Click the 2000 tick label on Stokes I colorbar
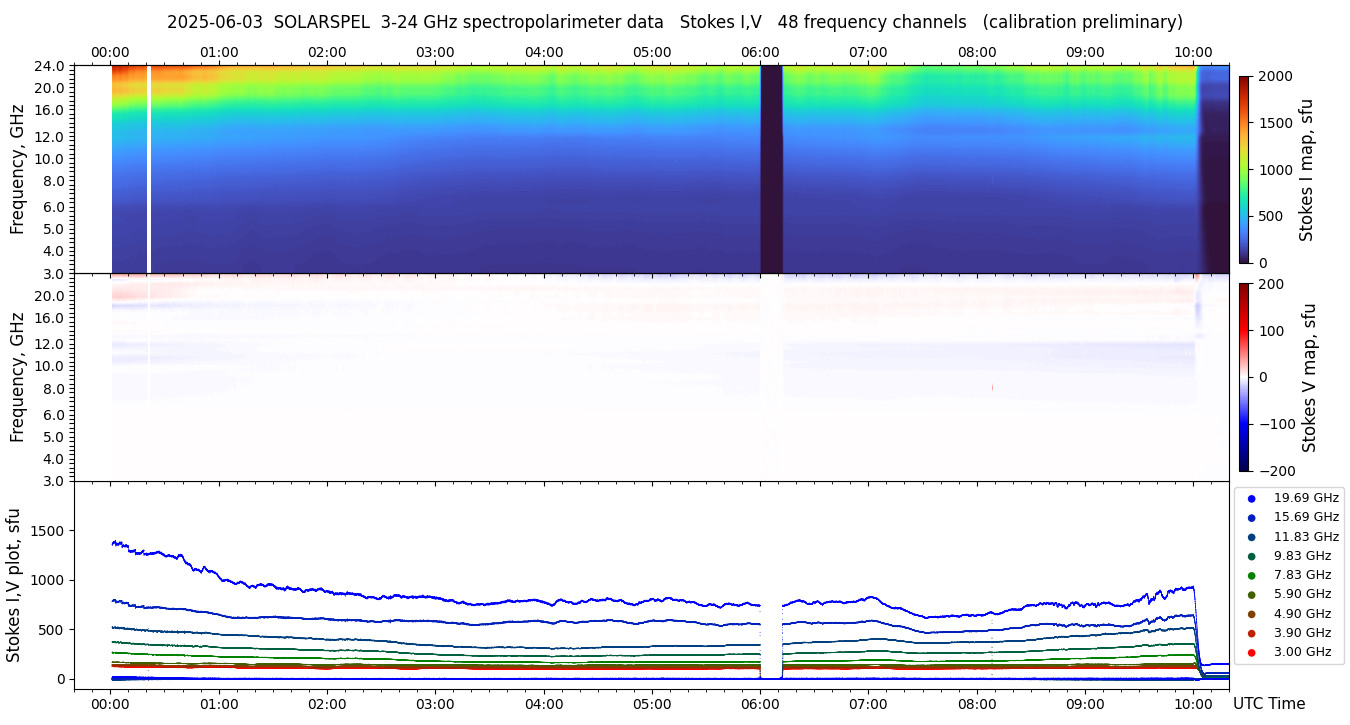1350x725 pixels. pos(1275,76)
